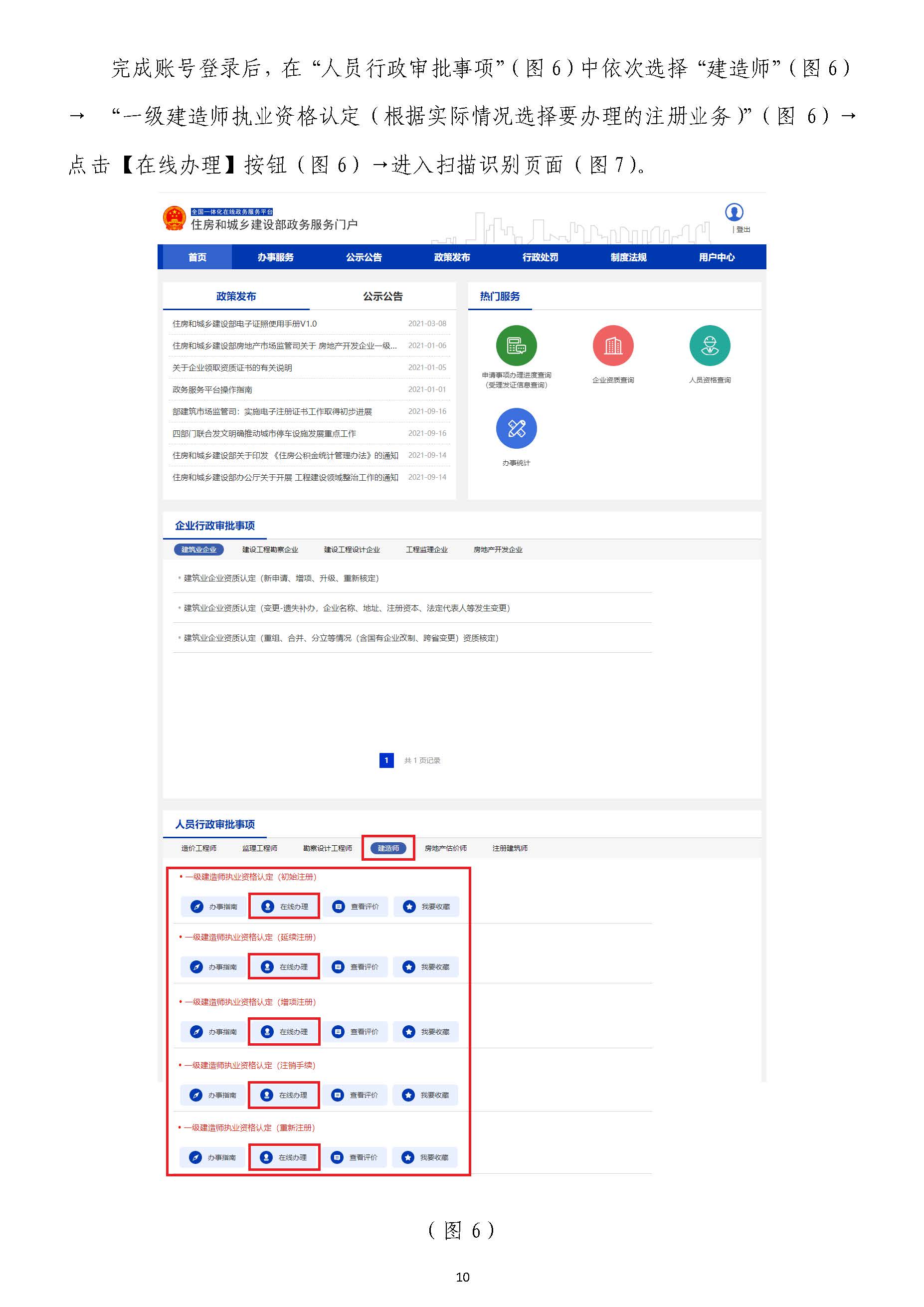Click 在线办理 under 初始注册

point(284,906)
